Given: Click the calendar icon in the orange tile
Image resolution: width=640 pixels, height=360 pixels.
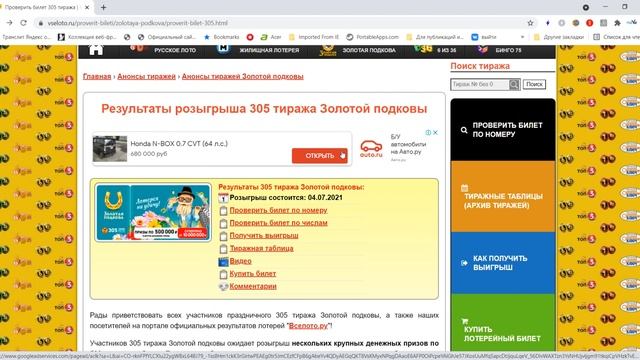Looking at the screenshot, I should point(464,188).
